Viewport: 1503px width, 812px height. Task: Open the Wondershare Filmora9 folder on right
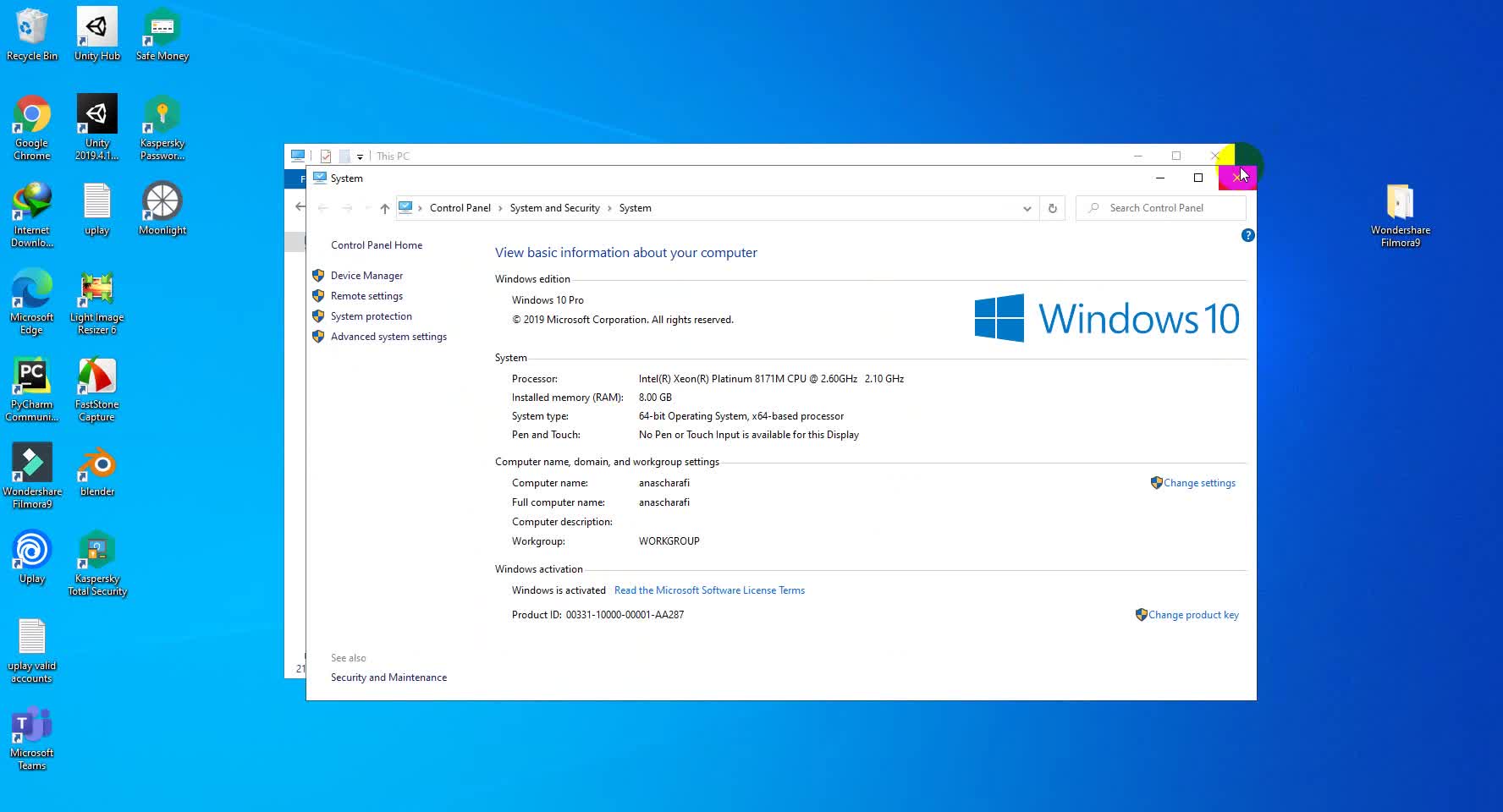tap(1401, 215)
